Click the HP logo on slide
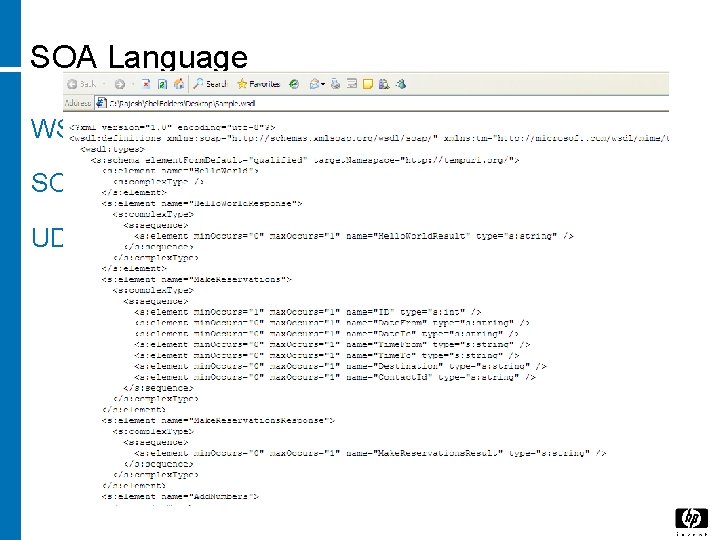 point(692,522)
